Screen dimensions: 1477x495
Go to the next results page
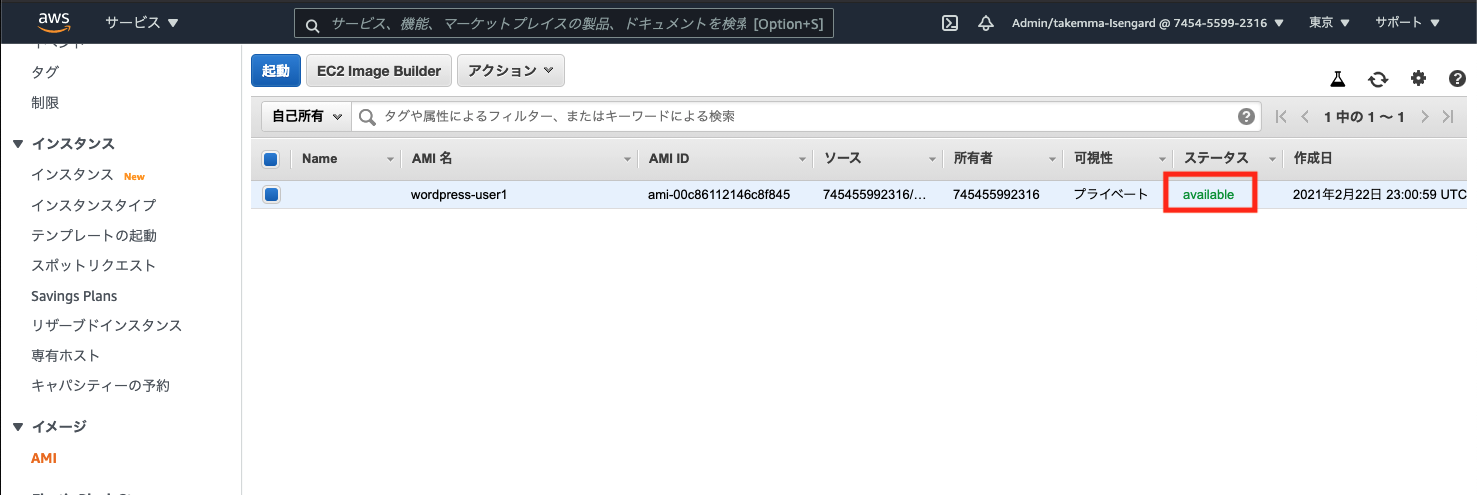(x=1425, y=117)
